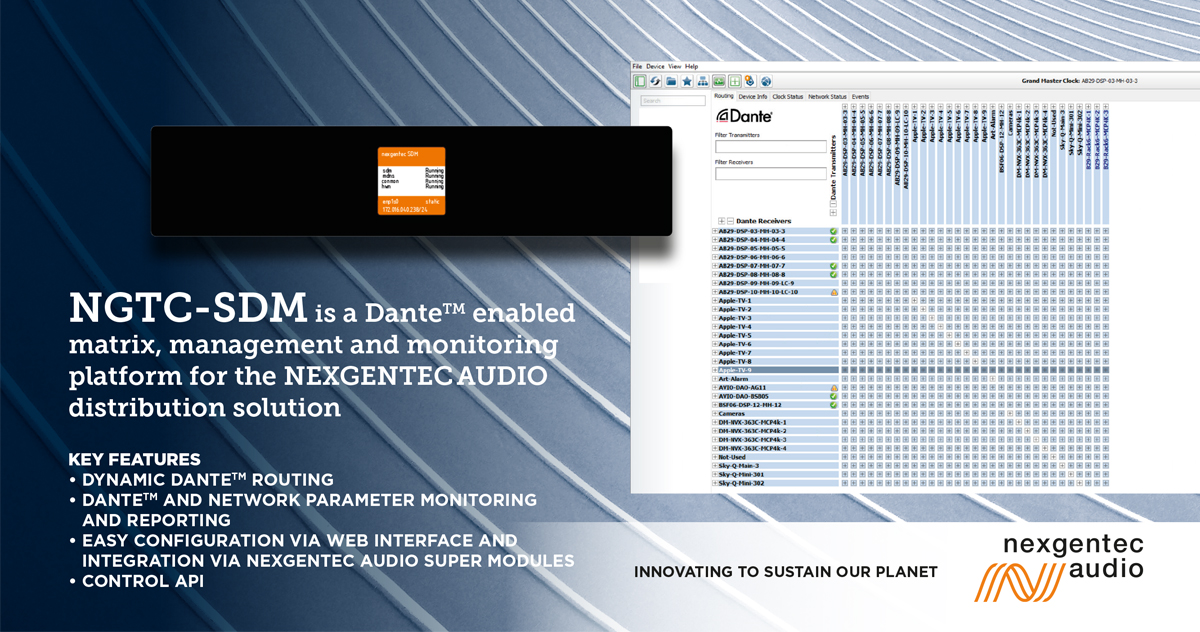The width and height of the screenshot is (1200, 632).
Task: Click green check status of AB29-DSP-03-MH-03-3
Action: 833,231
